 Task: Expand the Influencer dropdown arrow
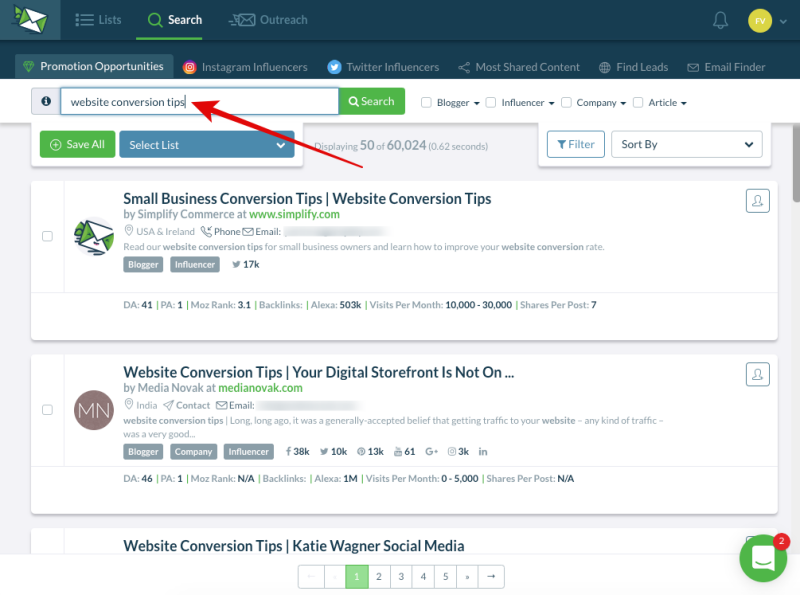click(x=552, y=104)
